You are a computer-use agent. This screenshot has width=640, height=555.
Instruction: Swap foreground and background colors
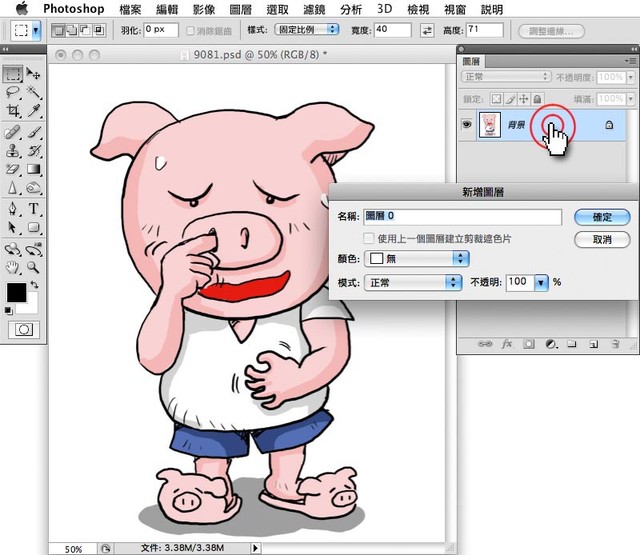(x=34, y=284)
